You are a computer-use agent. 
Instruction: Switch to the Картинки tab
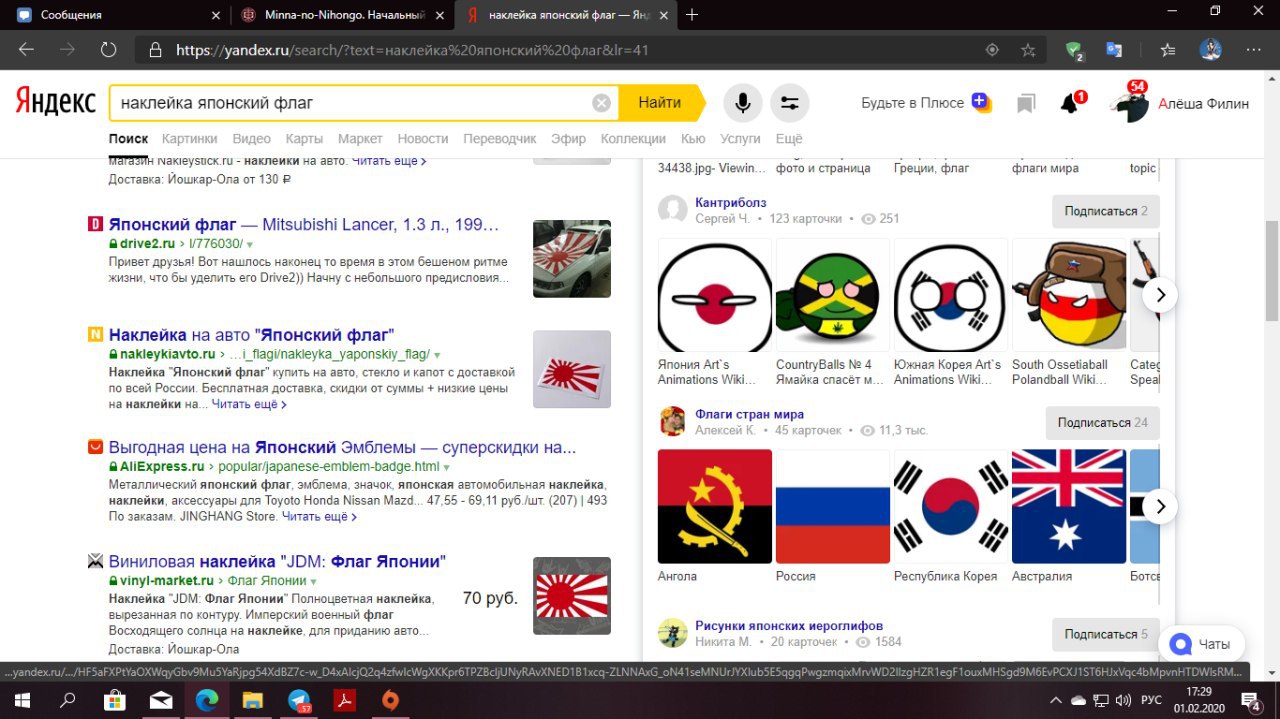[x=189, y=139]
